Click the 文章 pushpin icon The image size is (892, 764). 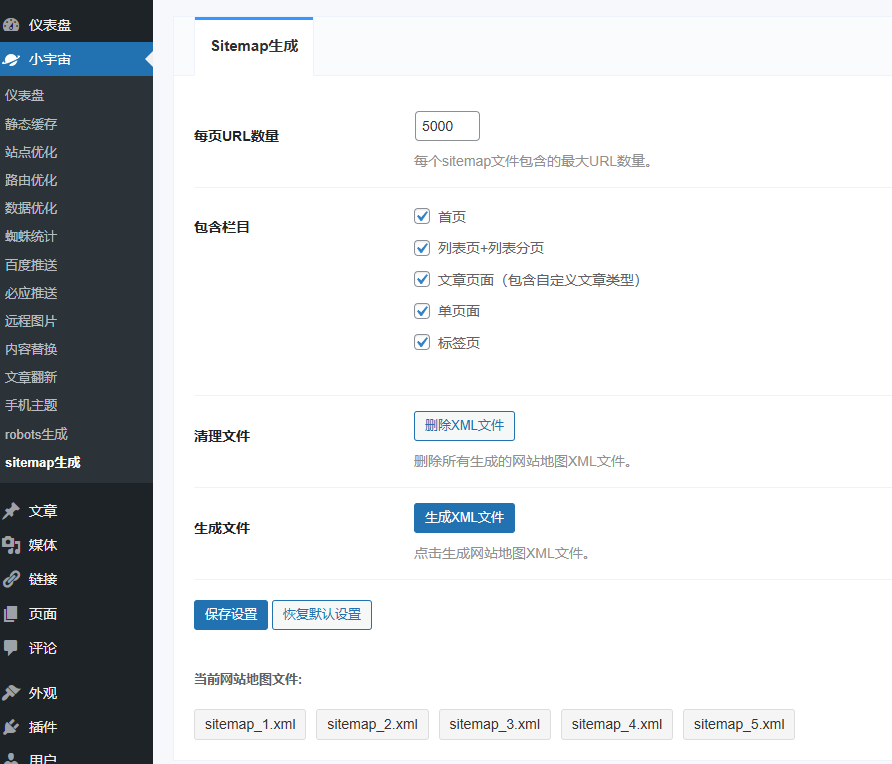tap(11, 511)
